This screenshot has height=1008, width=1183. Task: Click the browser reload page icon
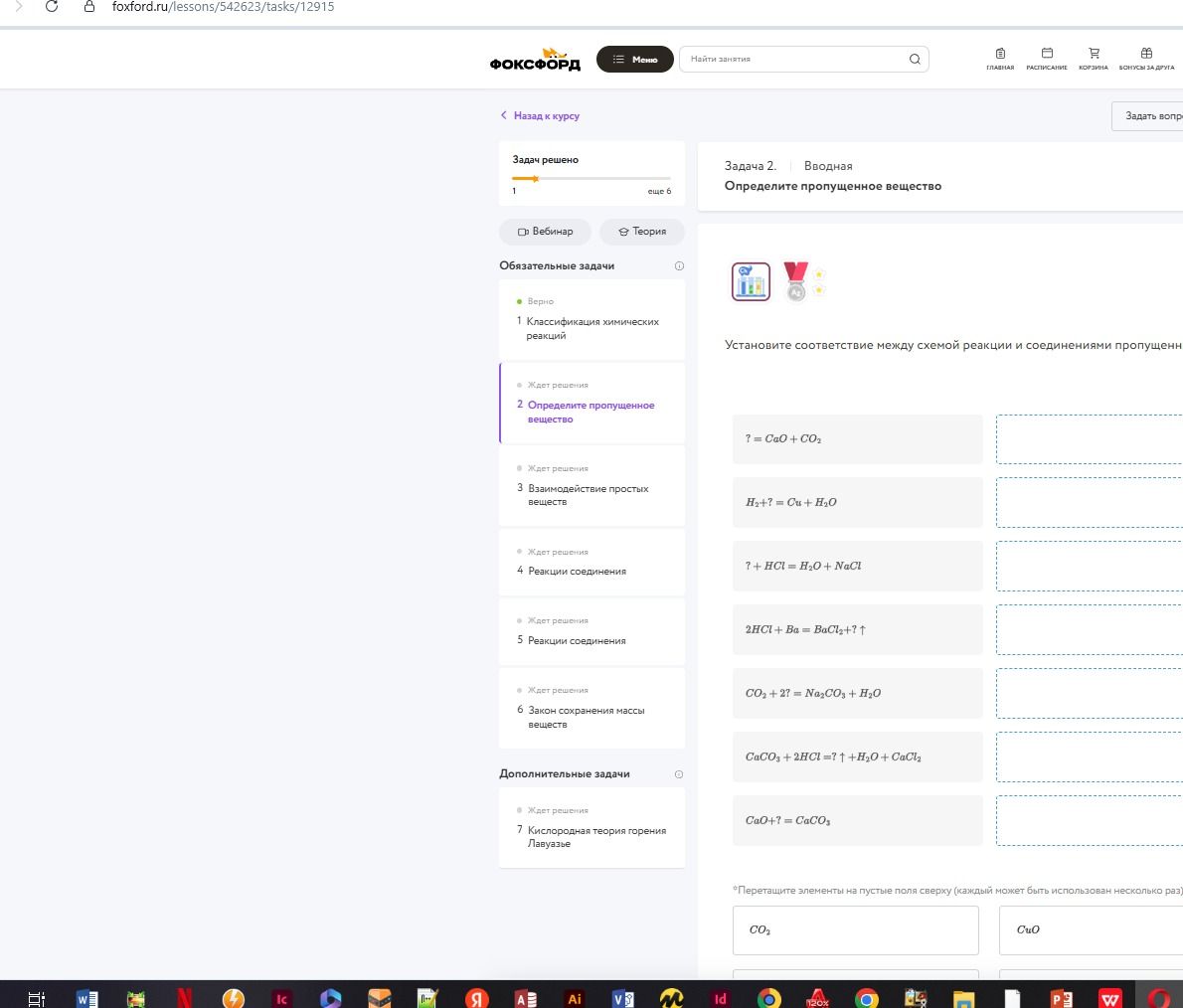(52, 7)
